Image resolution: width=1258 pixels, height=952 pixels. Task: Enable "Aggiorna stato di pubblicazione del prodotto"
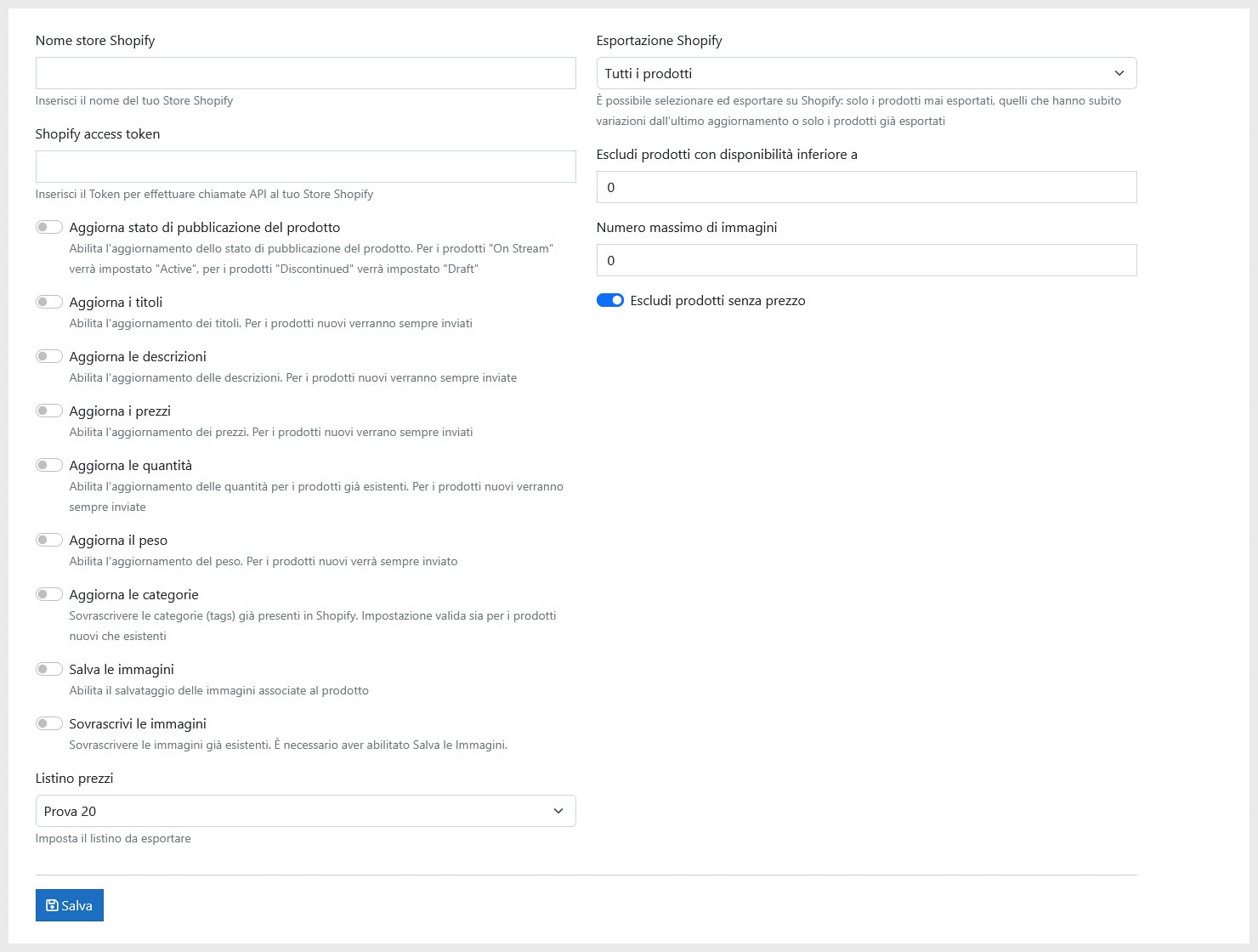point(49,226)
